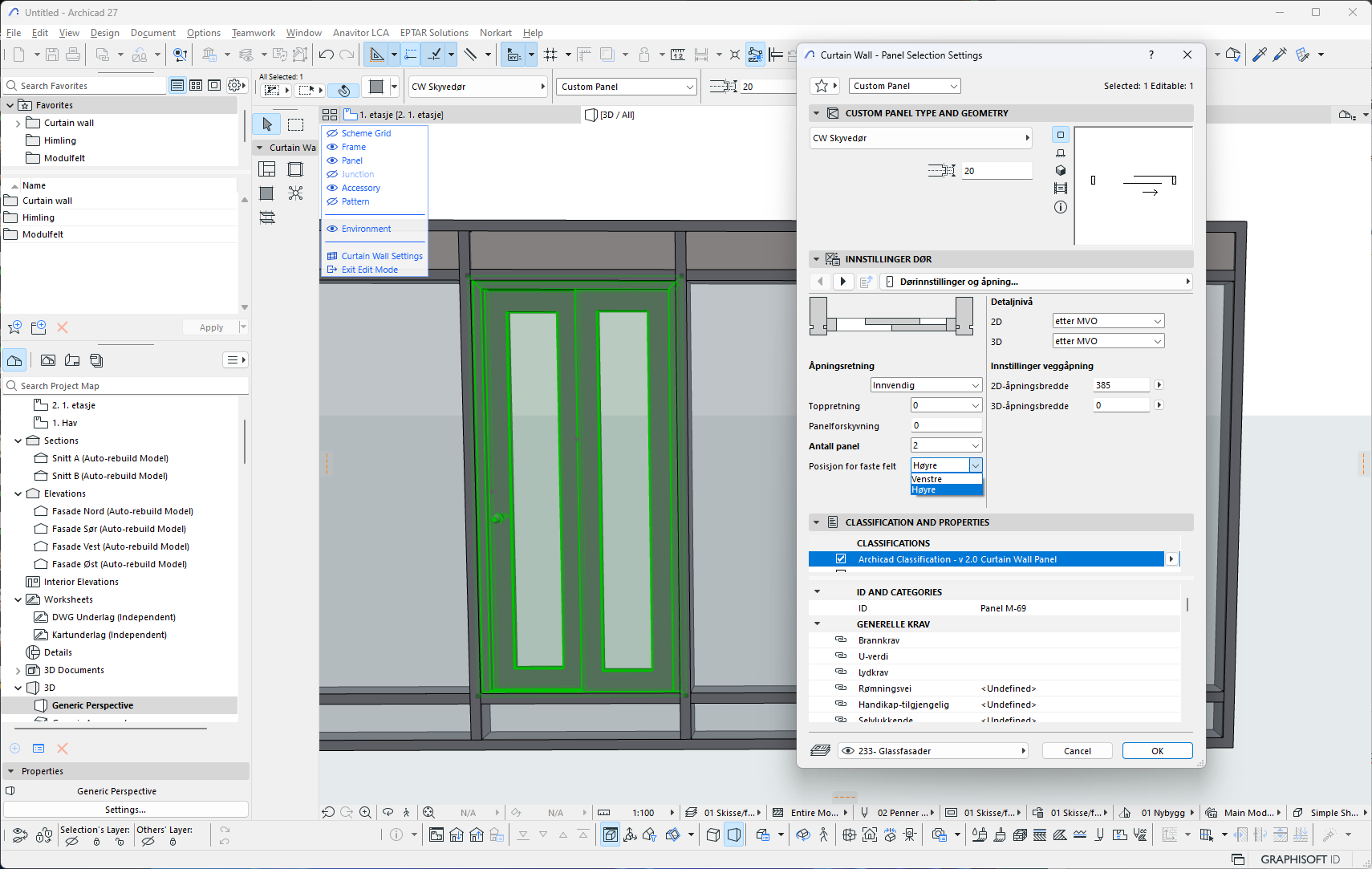Screen dimensions: 1372x869
Task: Click the help question mark in dialog
Action: coord(1151,55)
